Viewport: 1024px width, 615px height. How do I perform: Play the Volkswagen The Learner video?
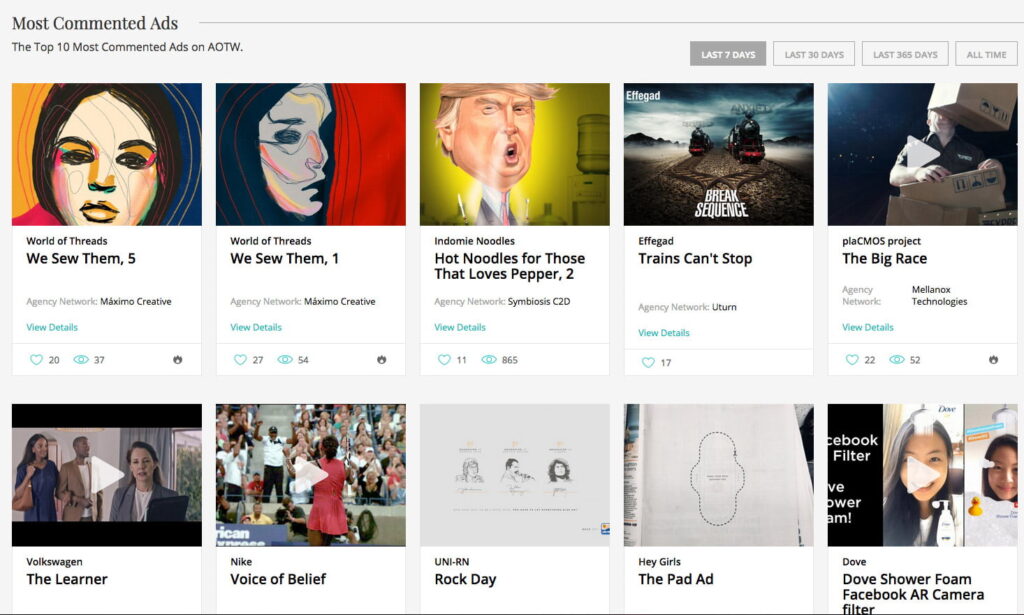click(107, 475)
